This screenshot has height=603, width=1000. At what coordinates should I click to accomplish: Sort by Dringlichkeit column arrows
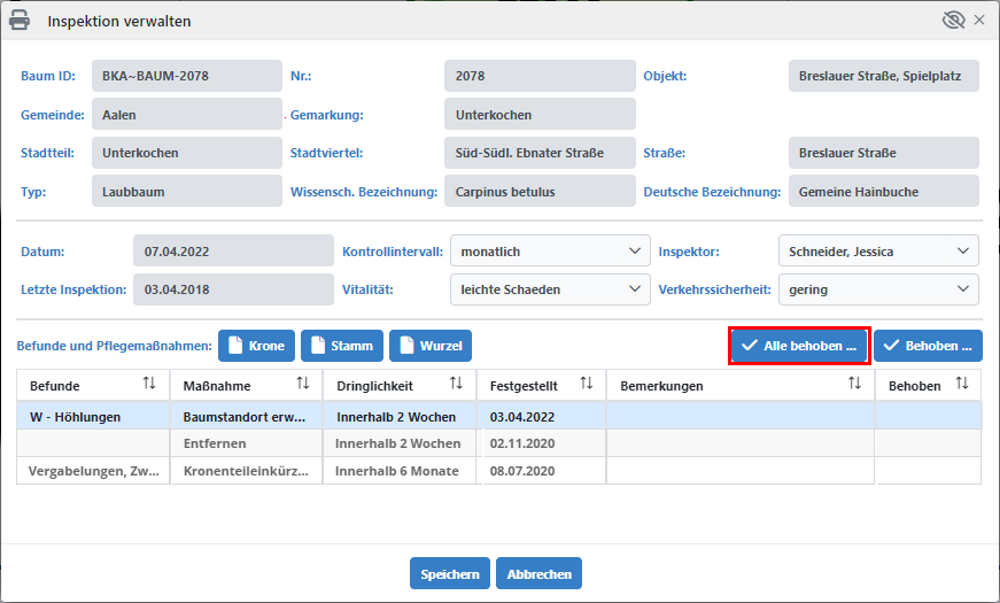tap(456, 384)
